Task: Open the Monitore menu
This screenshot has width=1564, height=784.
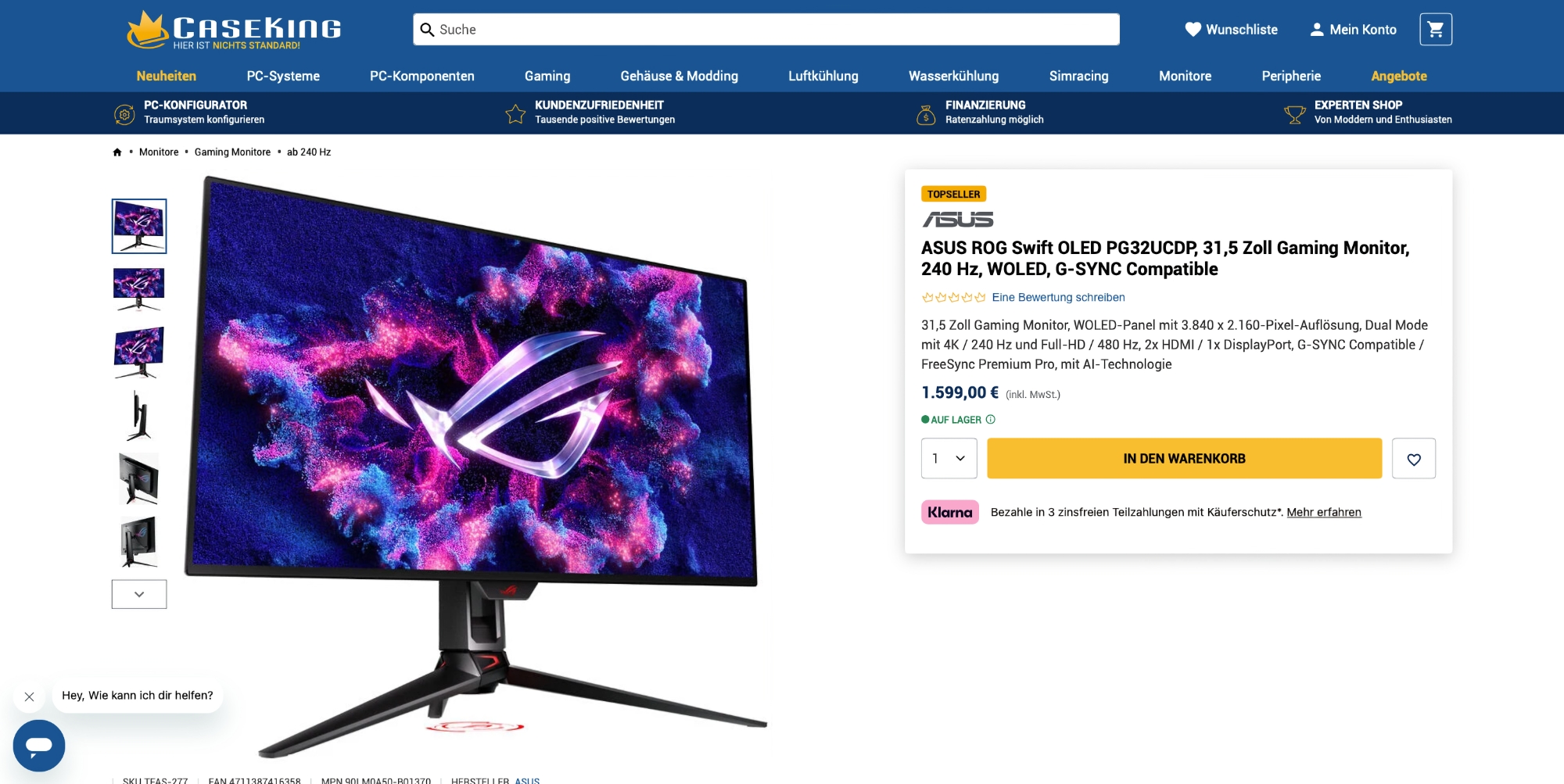Action: (x=1185, y=76)
